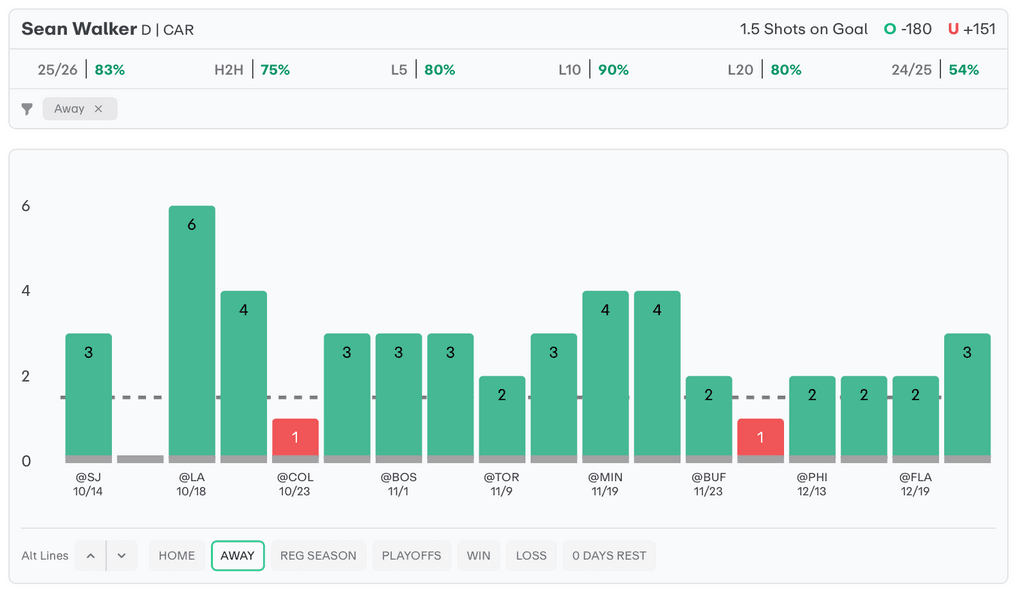Enable the 0 DAYS REST filter
1024x597 pixels.
tap(609, 556)
